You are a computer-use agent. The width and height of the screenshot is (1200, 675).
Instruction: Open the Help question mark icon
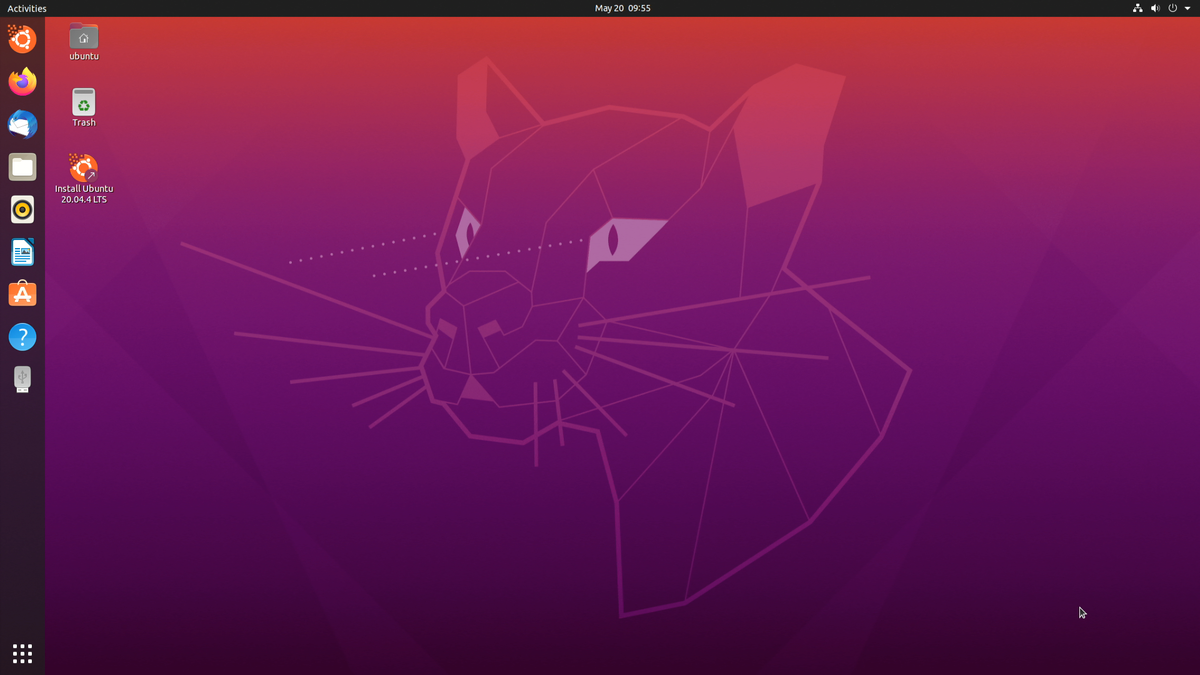(x=22, y=337)
